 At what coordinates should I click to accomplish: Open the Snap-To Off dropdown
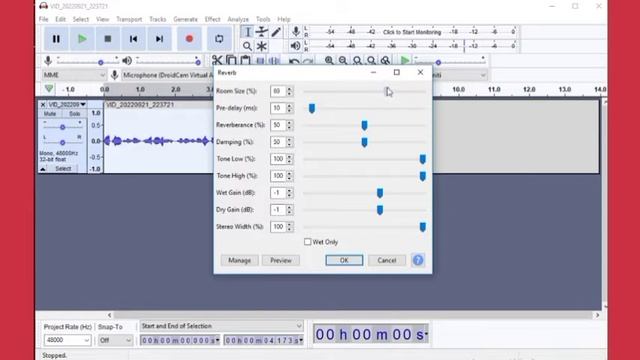coord(116,340)
